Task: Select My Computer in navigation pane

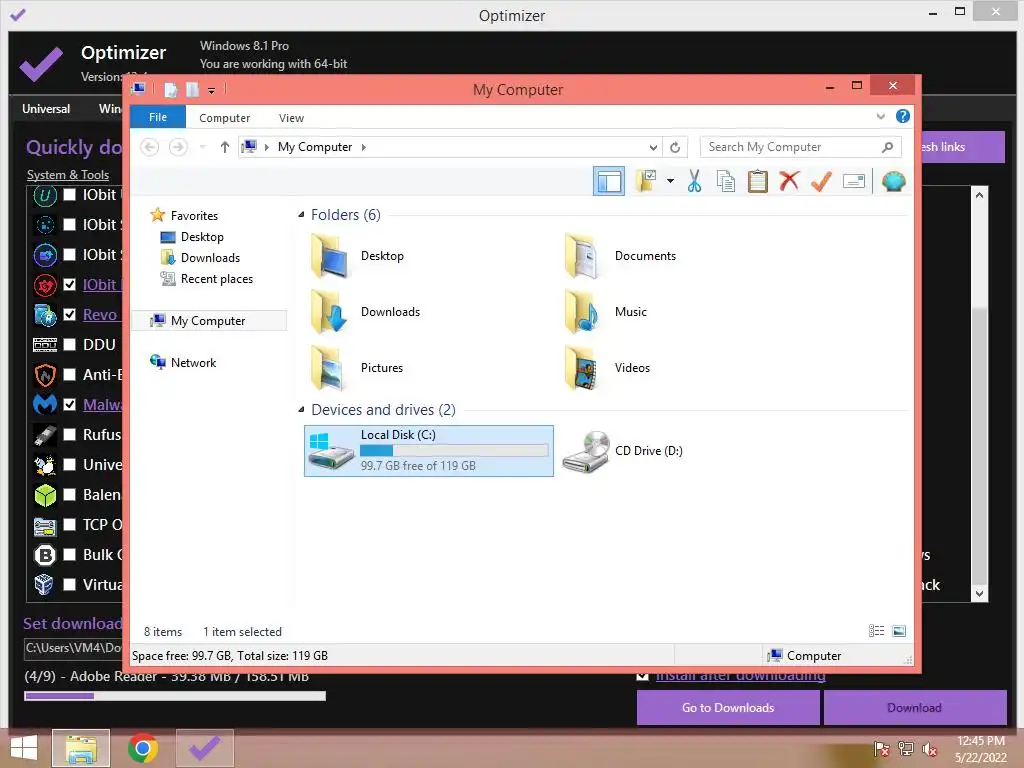Action: point(208,321)
